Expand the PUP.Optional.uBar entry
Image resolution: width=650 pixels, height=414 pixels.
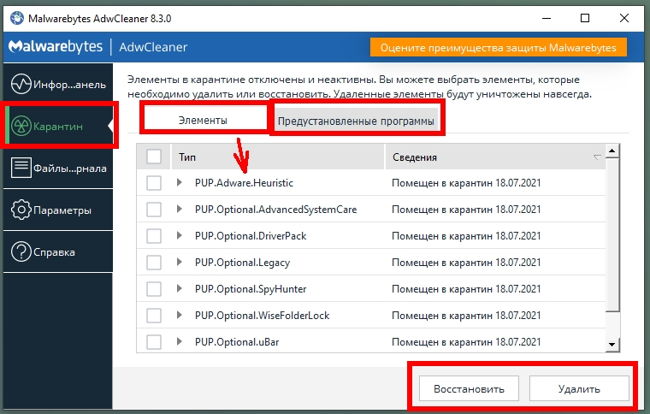(x=179, y=341)
